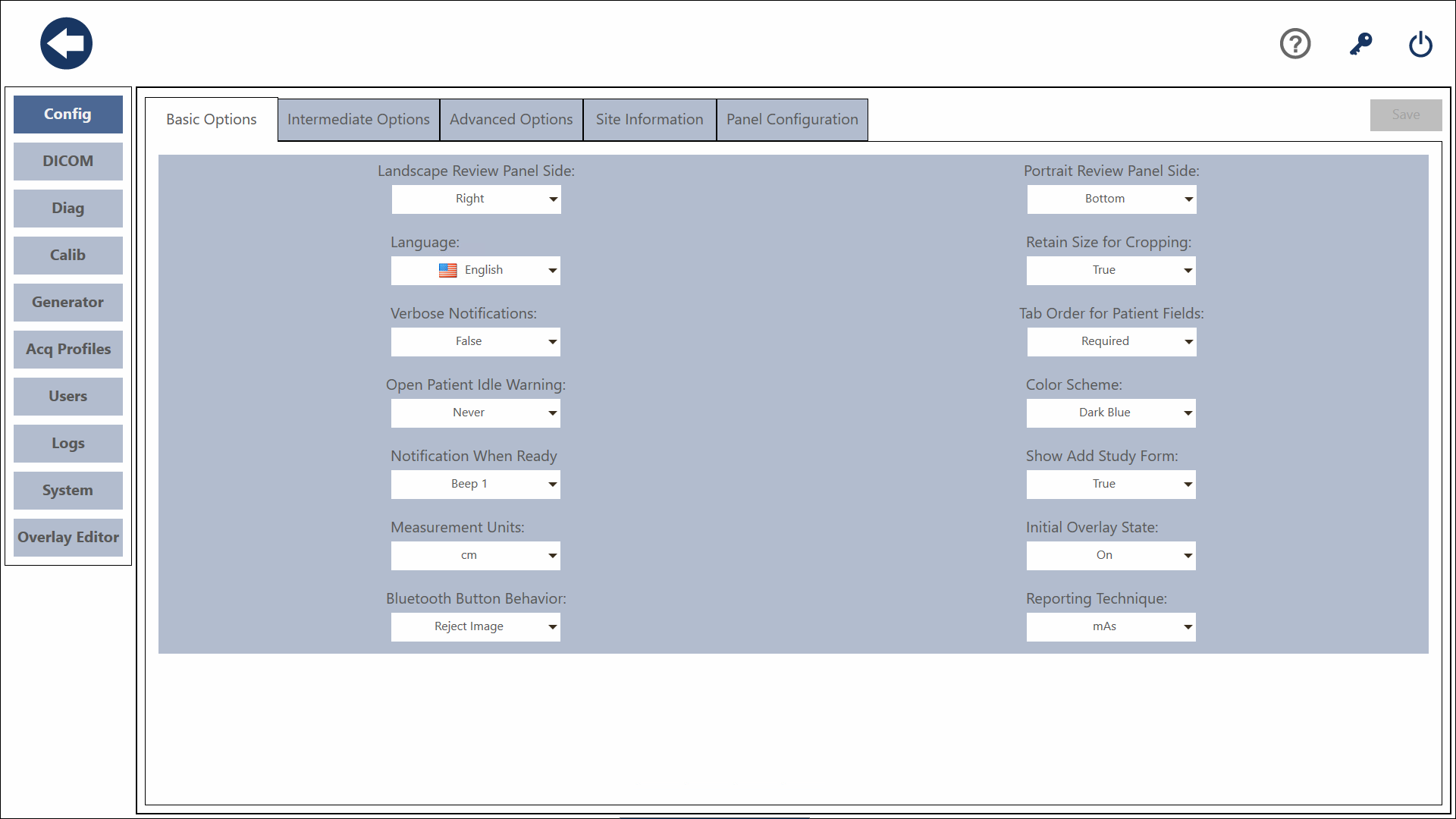This screenshot has height=819, width=1456.
Task: Switch to the Advanced Options tab
Action: pos(511,120)
